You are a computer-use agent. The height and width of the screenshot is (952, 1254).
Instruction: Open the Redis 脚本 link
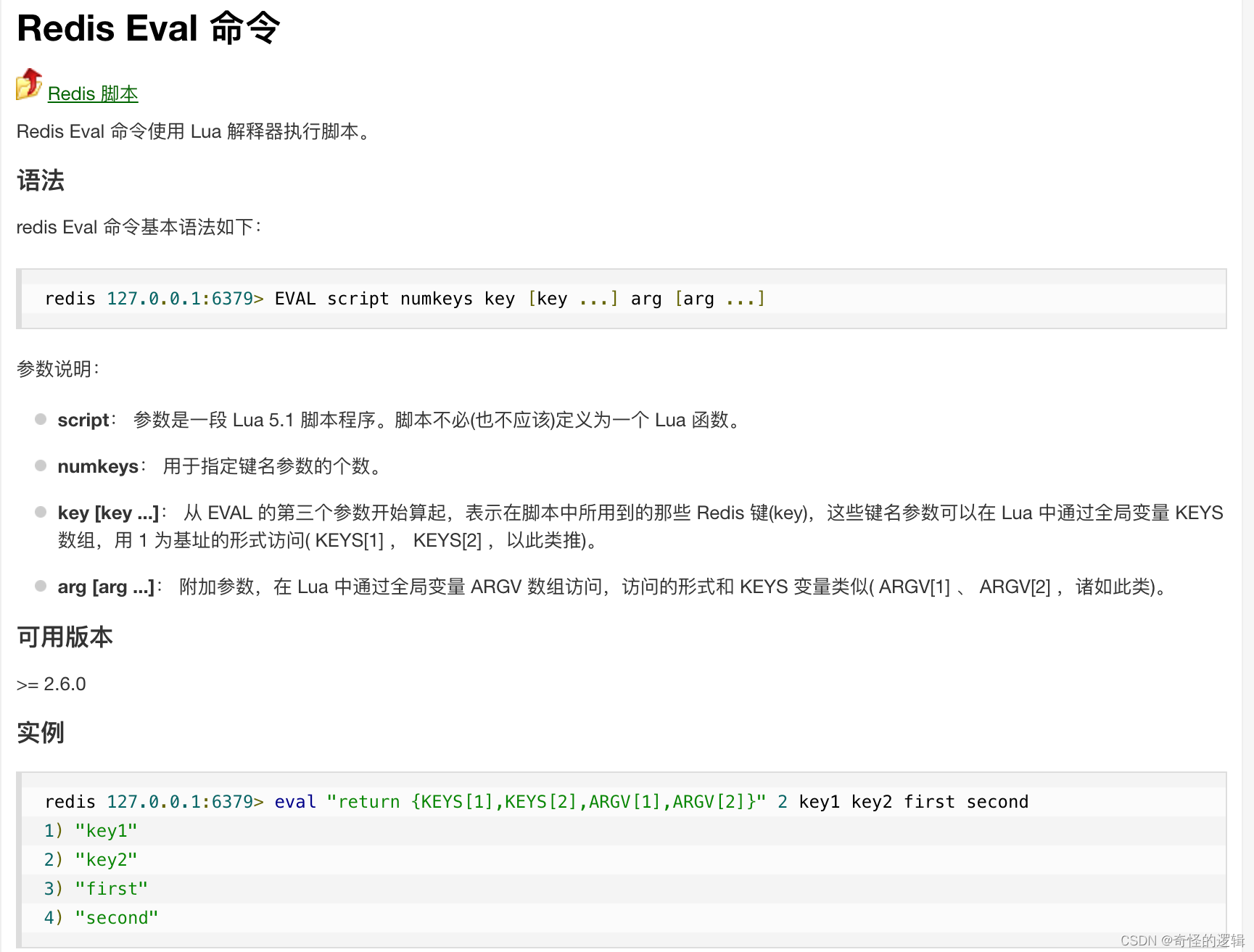tap(93, 94)
